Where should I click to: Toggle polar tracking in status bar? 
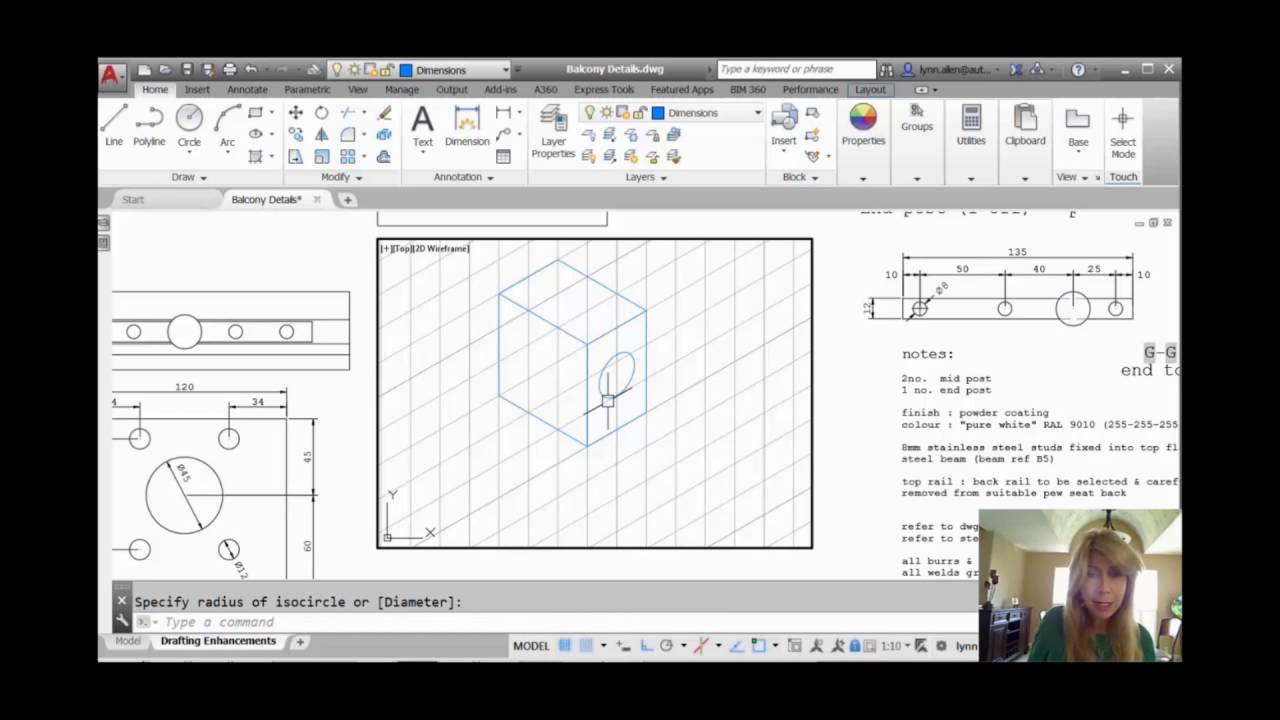pos(666,646)
